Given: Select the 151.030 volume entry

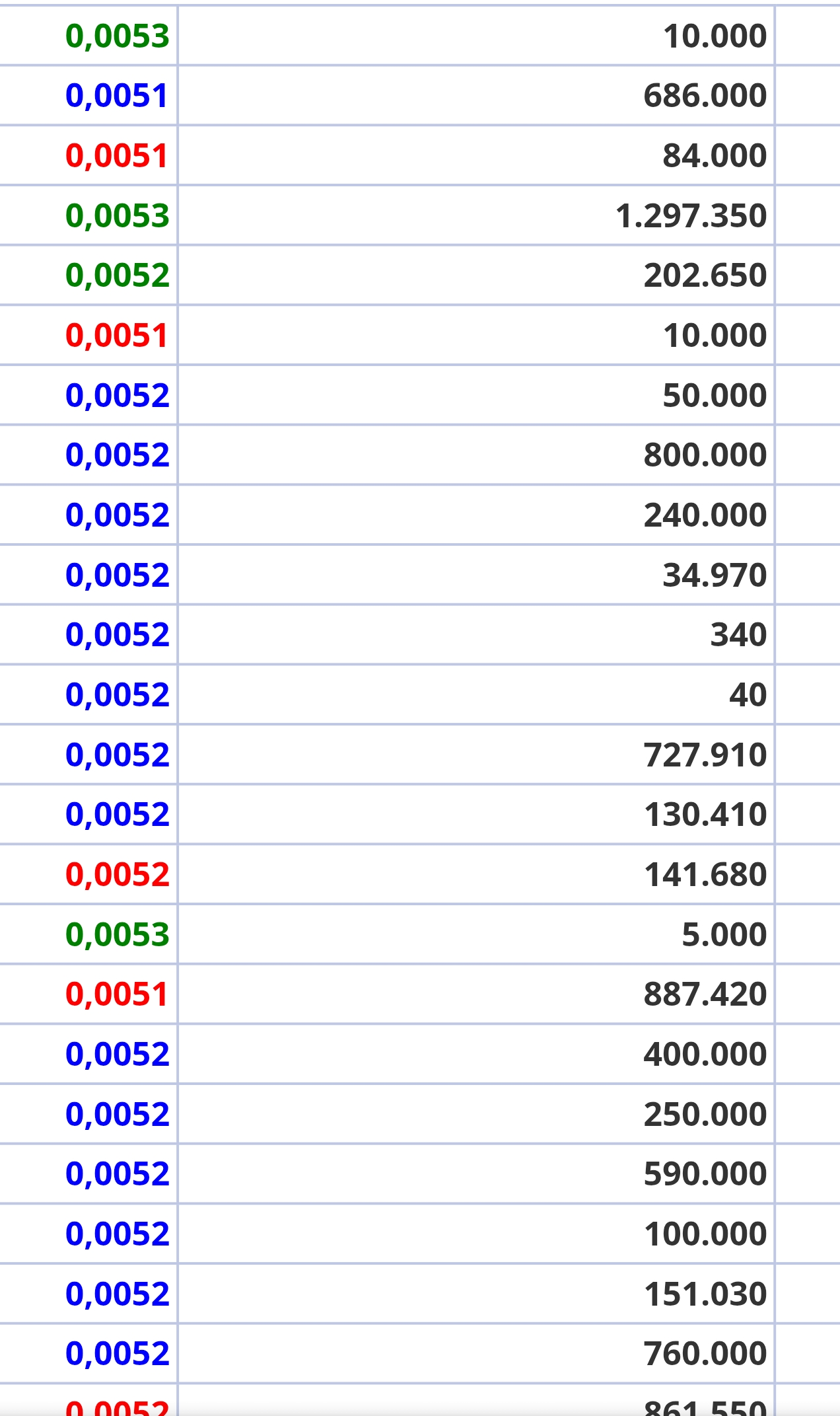Looking at the screenshot, I should [x=705, y=1294].
